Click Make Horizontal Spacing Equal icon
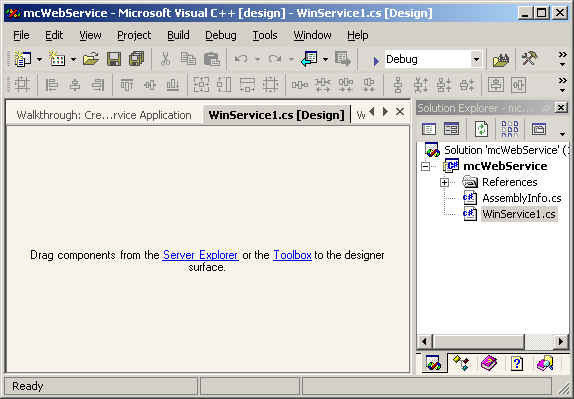This screenshot has height=399, width=574. click(x=300, y=85)
